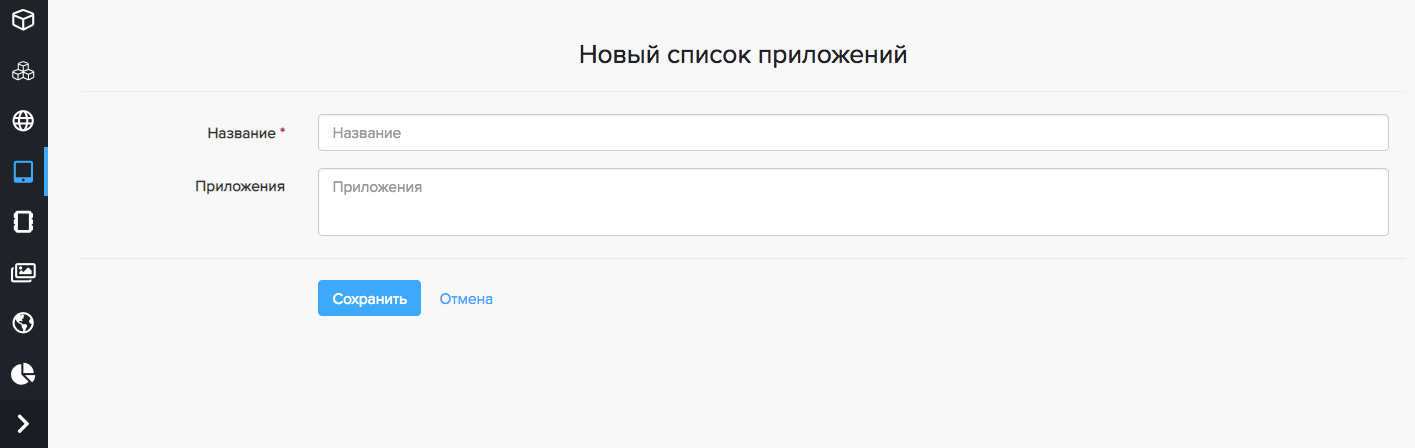This screenshot has width=1415, height=448.
Task: Click the Название field label
Action: tap(240, 133)
